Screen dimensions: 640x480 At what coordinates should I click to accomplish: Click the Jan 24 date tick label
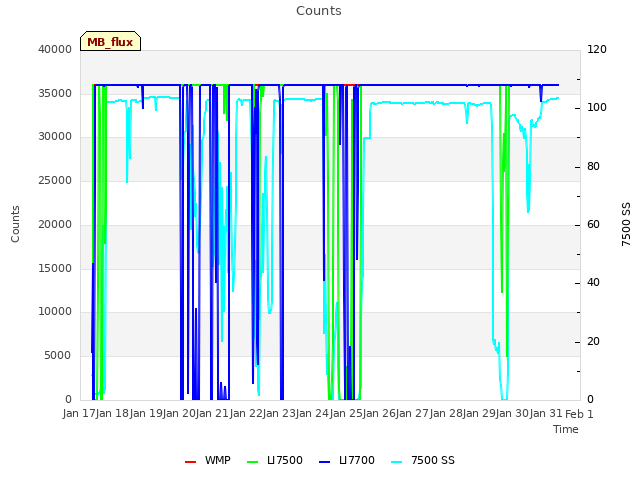tap(313, 414)
